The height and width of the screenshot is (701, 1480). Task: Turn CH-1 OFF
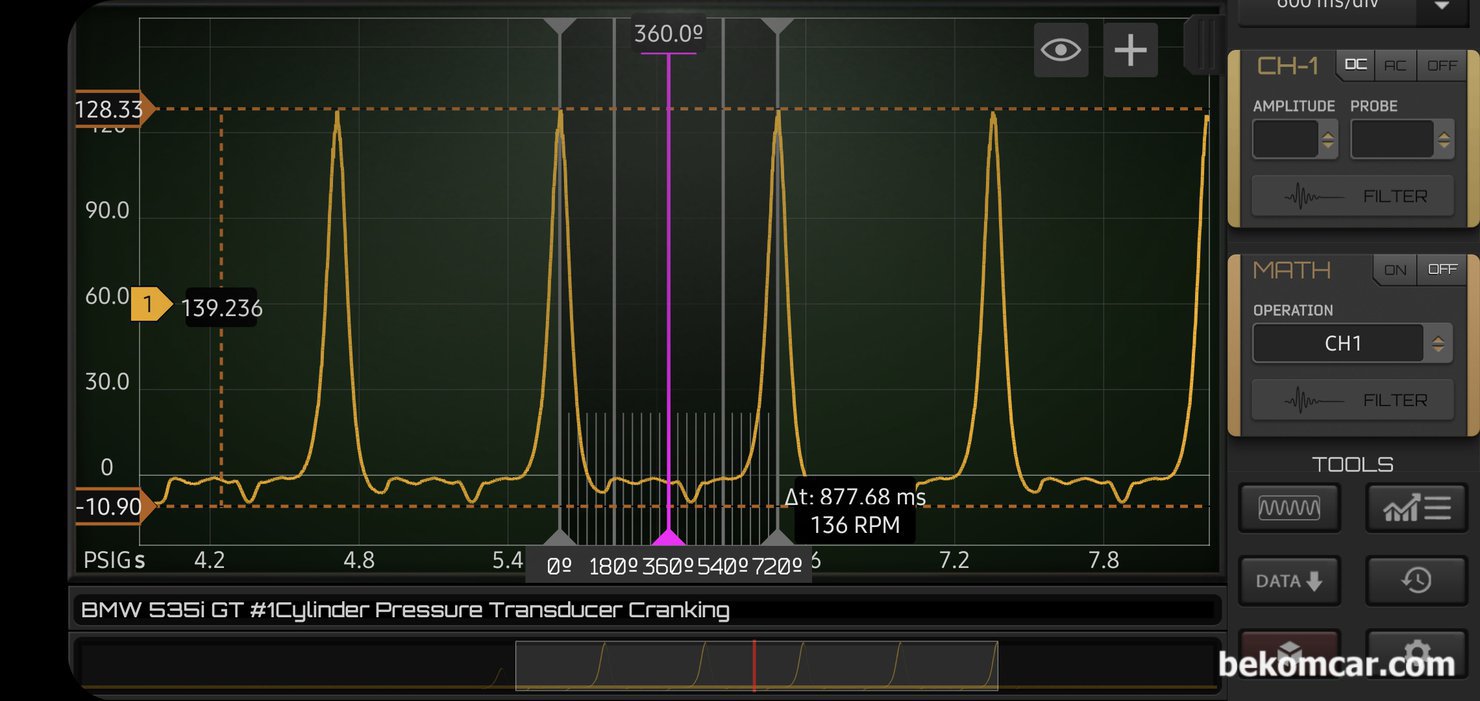click(x=1441, y=65)
